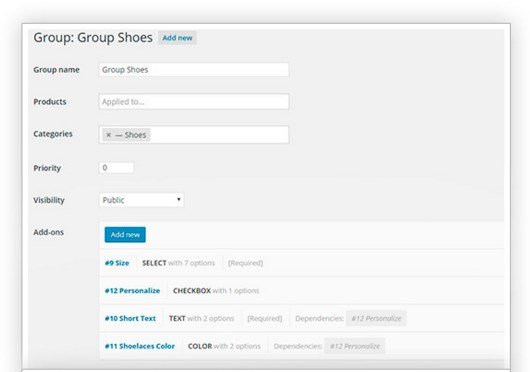
Task: Click the 'TEXT with 2 options' text
Action: pos(201,318)
